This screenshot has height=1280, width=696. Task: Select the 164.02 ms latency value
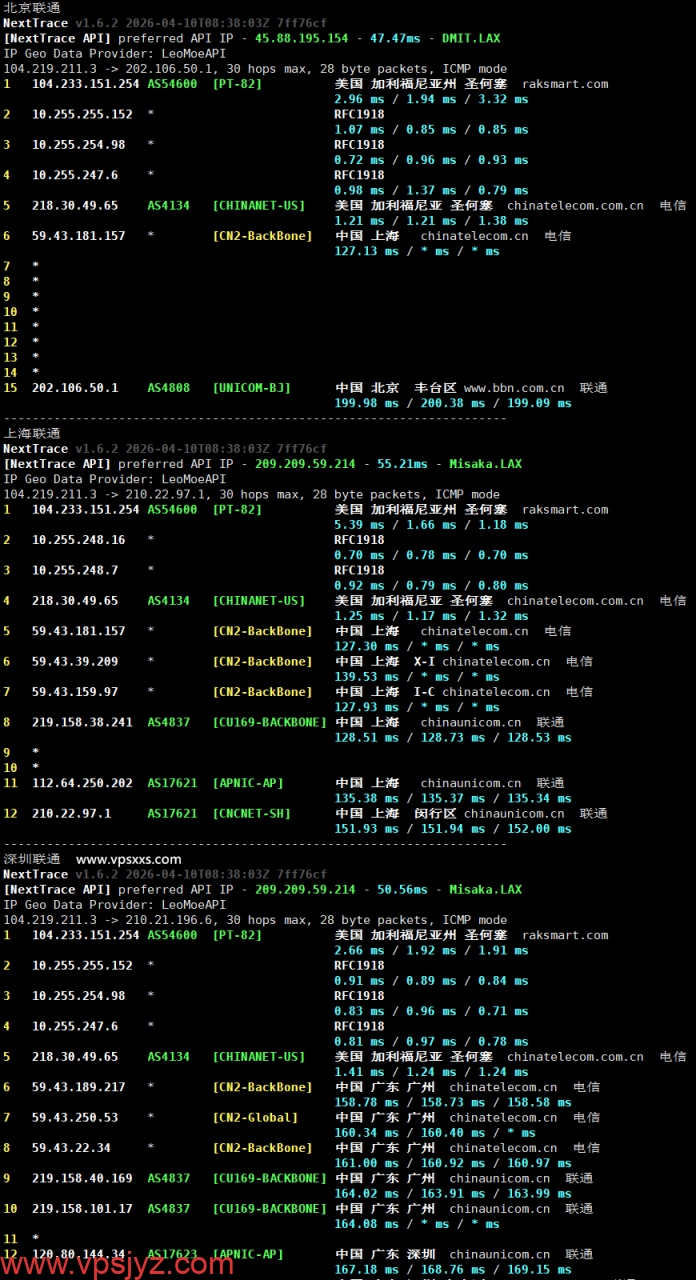[x=366, y=1194]
